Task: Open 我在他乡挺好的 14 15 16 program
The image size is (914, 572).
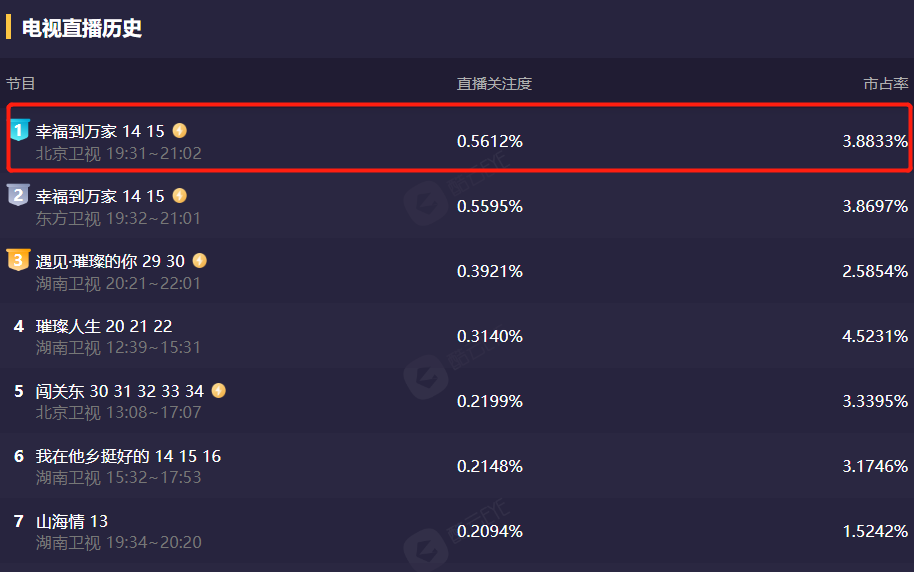Action: click(128, 456)
